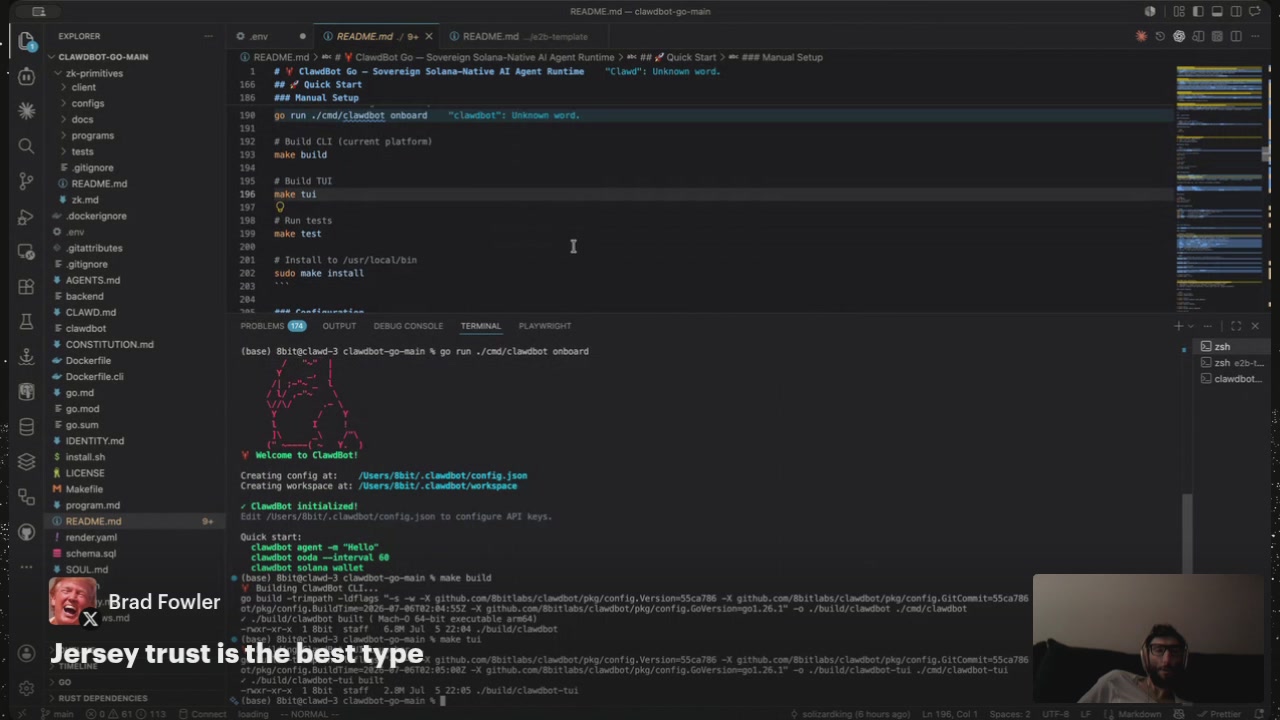Open the Accounts icon in activity bar
The image size is (1280, 720).
tap(27, 653)
